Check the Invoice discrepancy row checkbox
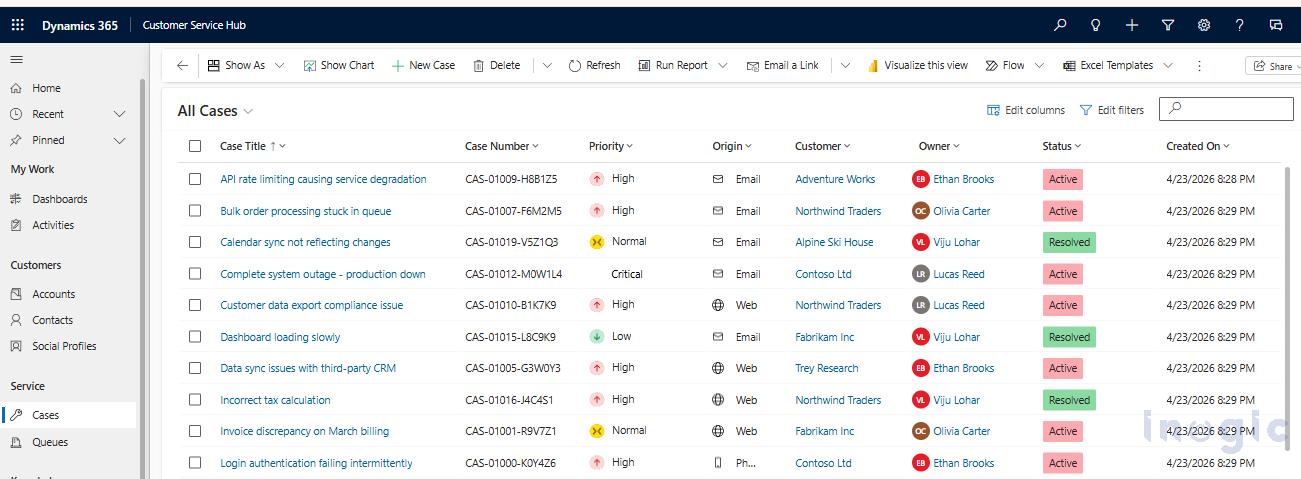This screenshot has width=1301, height=479. (x=195, y=431)
